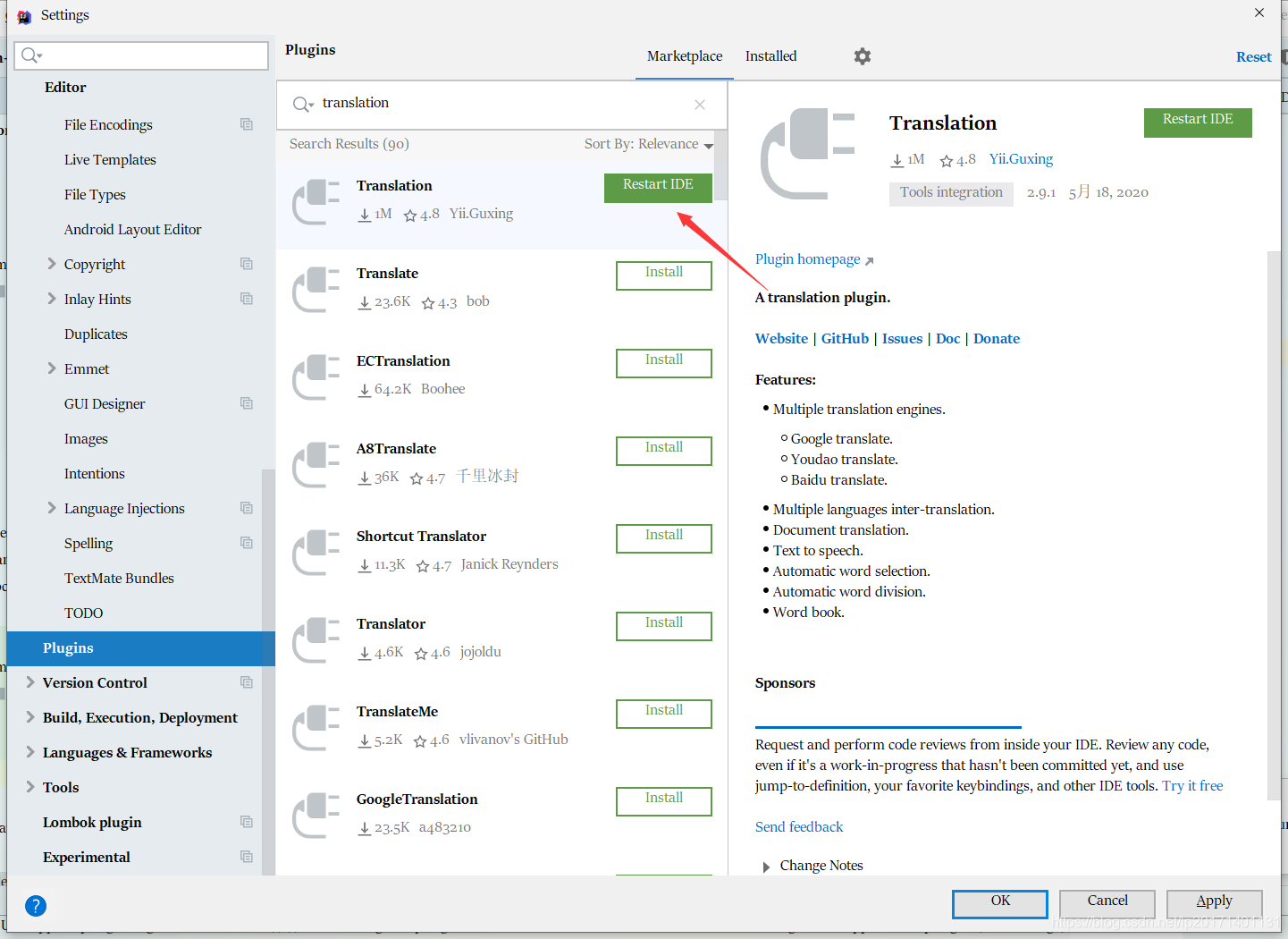Expand the Change Notes section
Screen dimensions: 1288x939
pyautogui.click(x=766, y=867)
